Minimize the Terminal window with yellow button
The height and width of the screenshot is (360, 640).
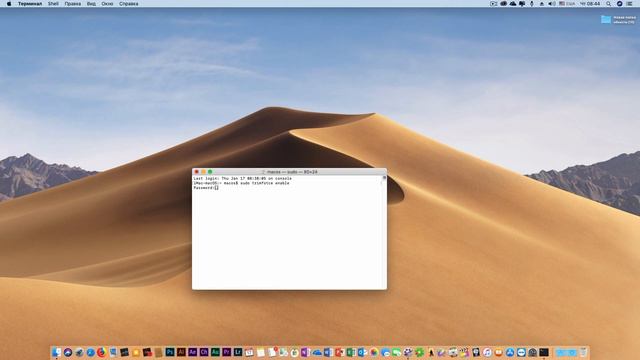click(x=203, y=172)
